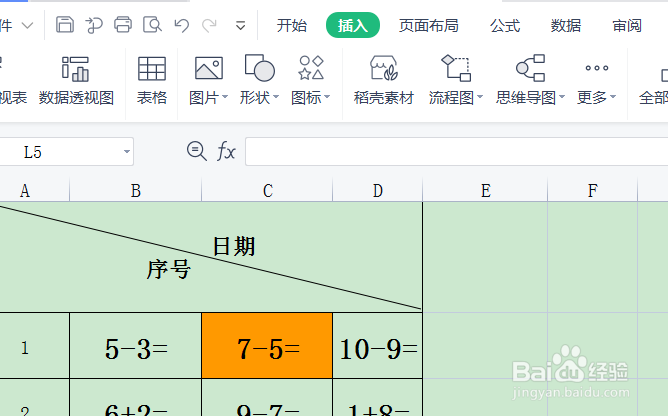Viewport: 668px width, 416px height.
Task: Select column A header
Action: (35, 190)
